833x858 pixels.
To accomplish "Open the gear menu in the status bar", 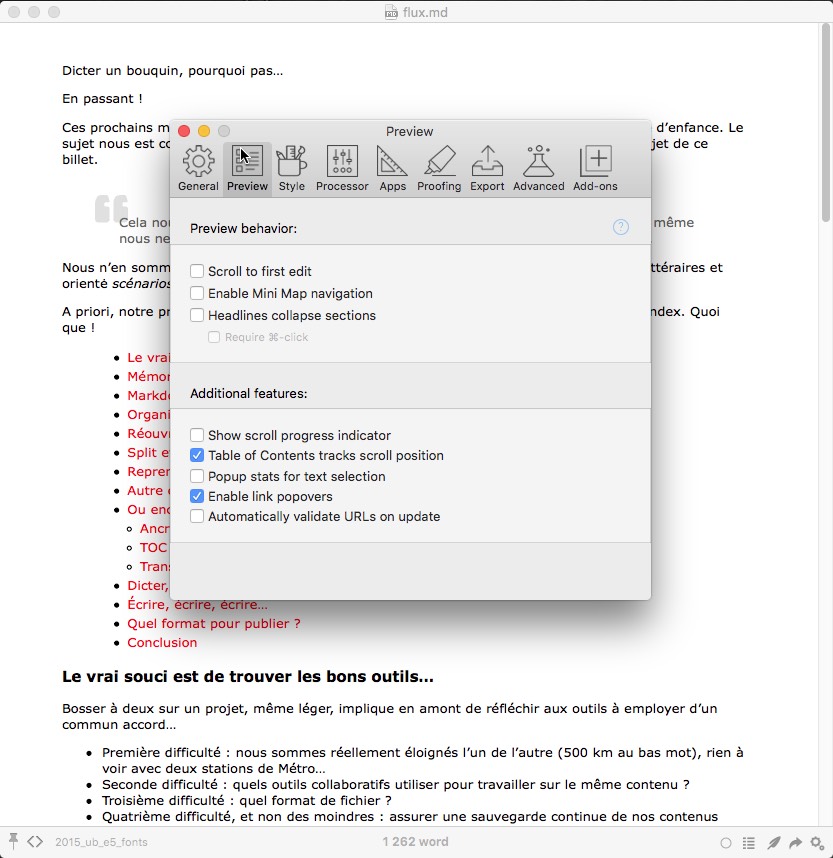I will click(x=818, y=843).
